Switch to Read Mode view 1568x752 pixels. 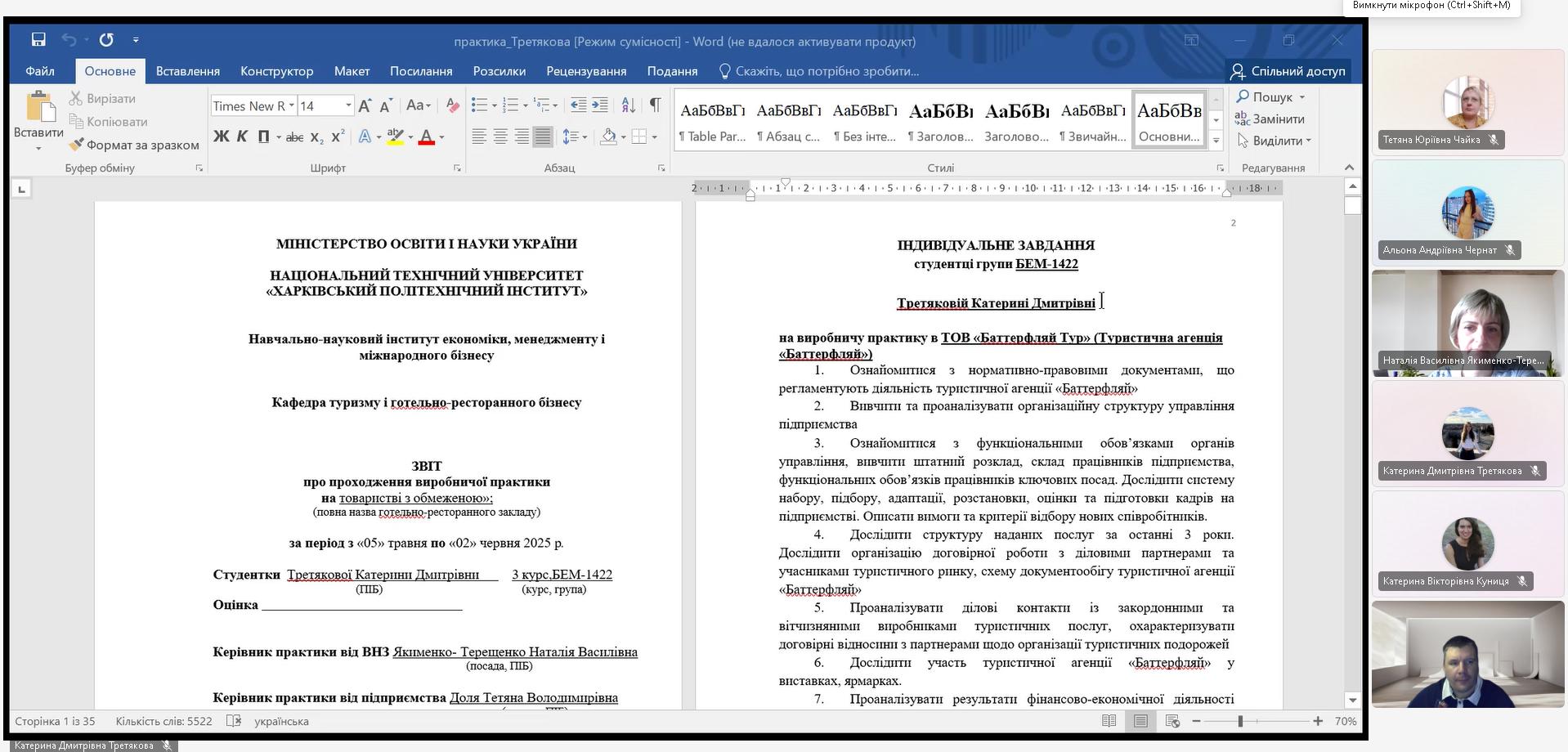[1109, 721]
